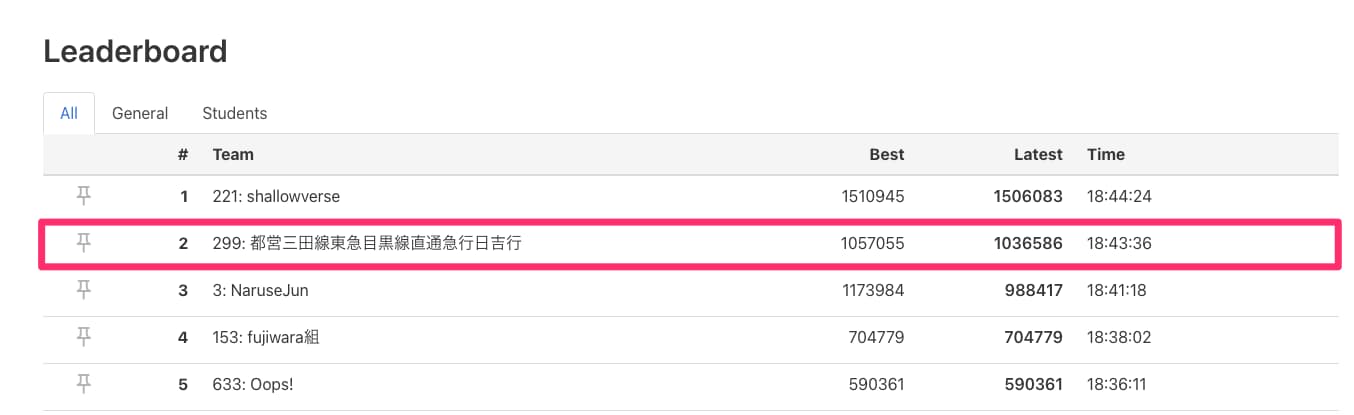Image resolution: width=1354 pixels, height=415 pixels.
Task: Open the General tab
Action: 140,113
